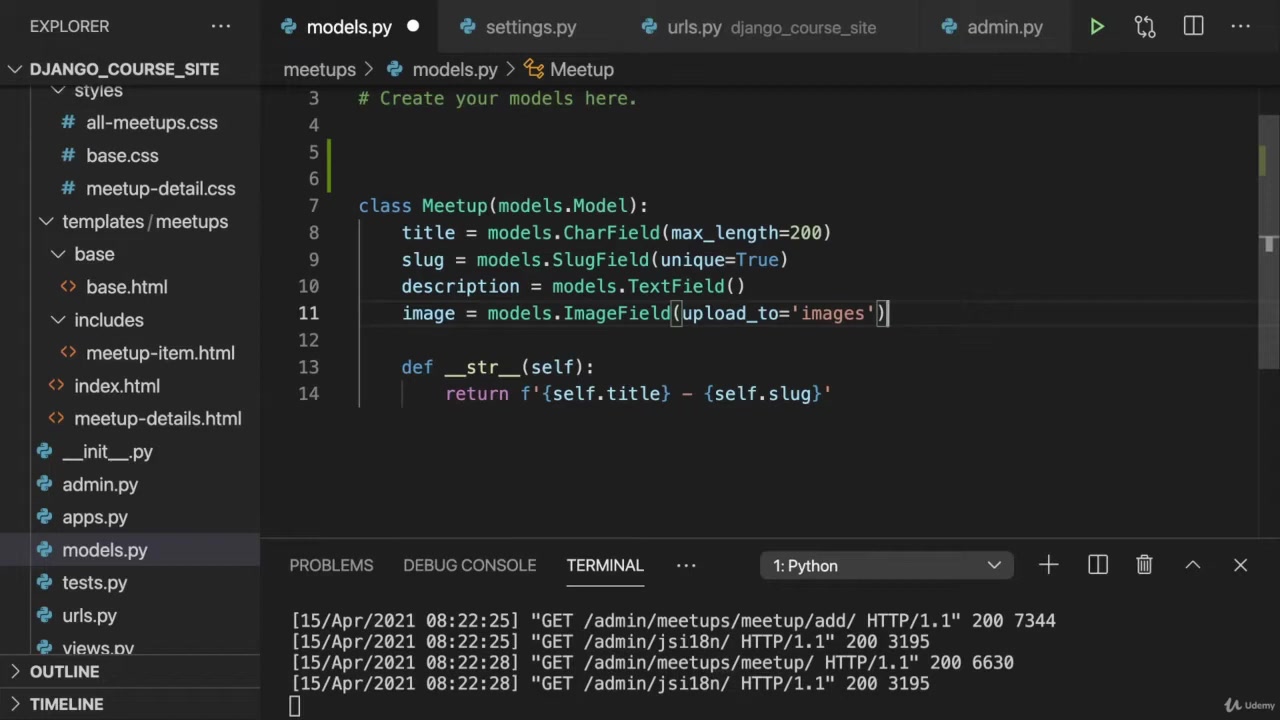Expand the OUTLINE section
1280x720 pixels.
(x=64, y=672)
